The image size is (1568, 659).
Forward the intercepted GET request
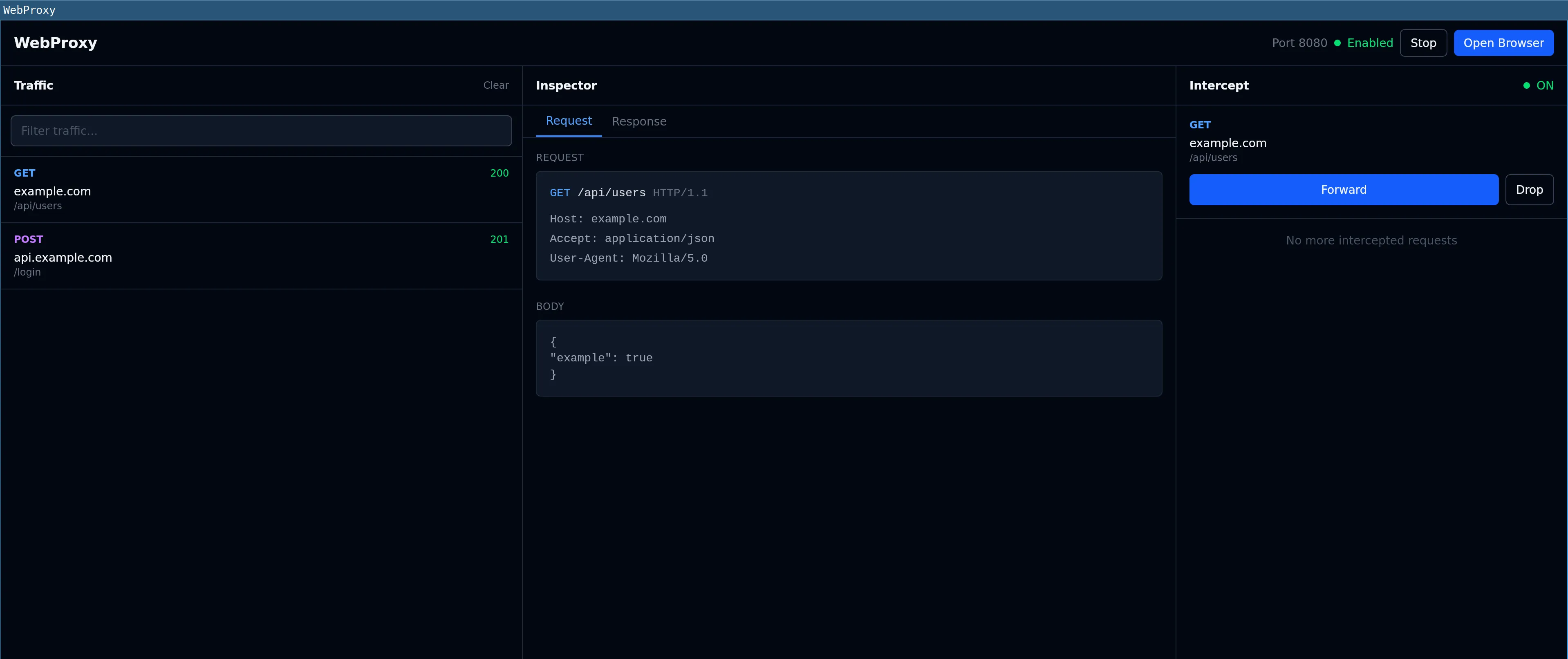point(1344,190)
